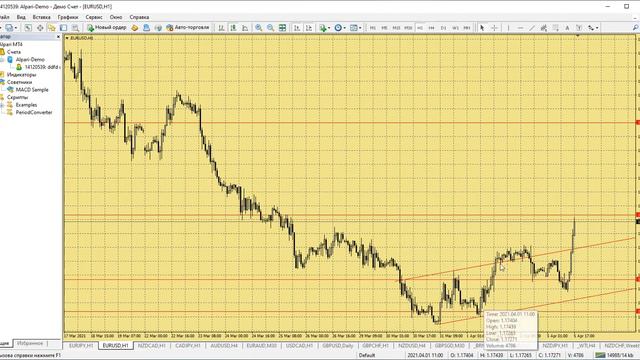This screenshot has width=640, height=360.
Task: Open the Вид menu
Action: coord(21,17)
